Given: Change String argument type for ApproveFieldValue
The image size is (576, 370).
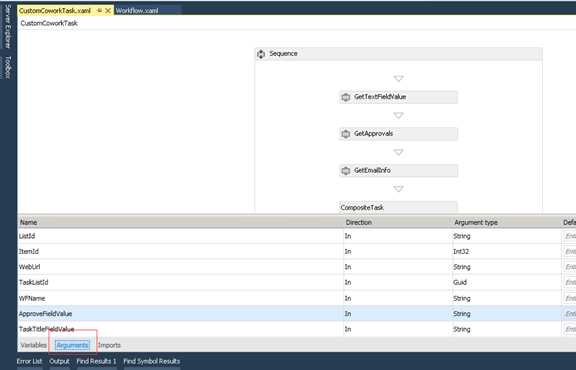Looking at the screenshot, I should pyautogui.click(x=506, y=314).
